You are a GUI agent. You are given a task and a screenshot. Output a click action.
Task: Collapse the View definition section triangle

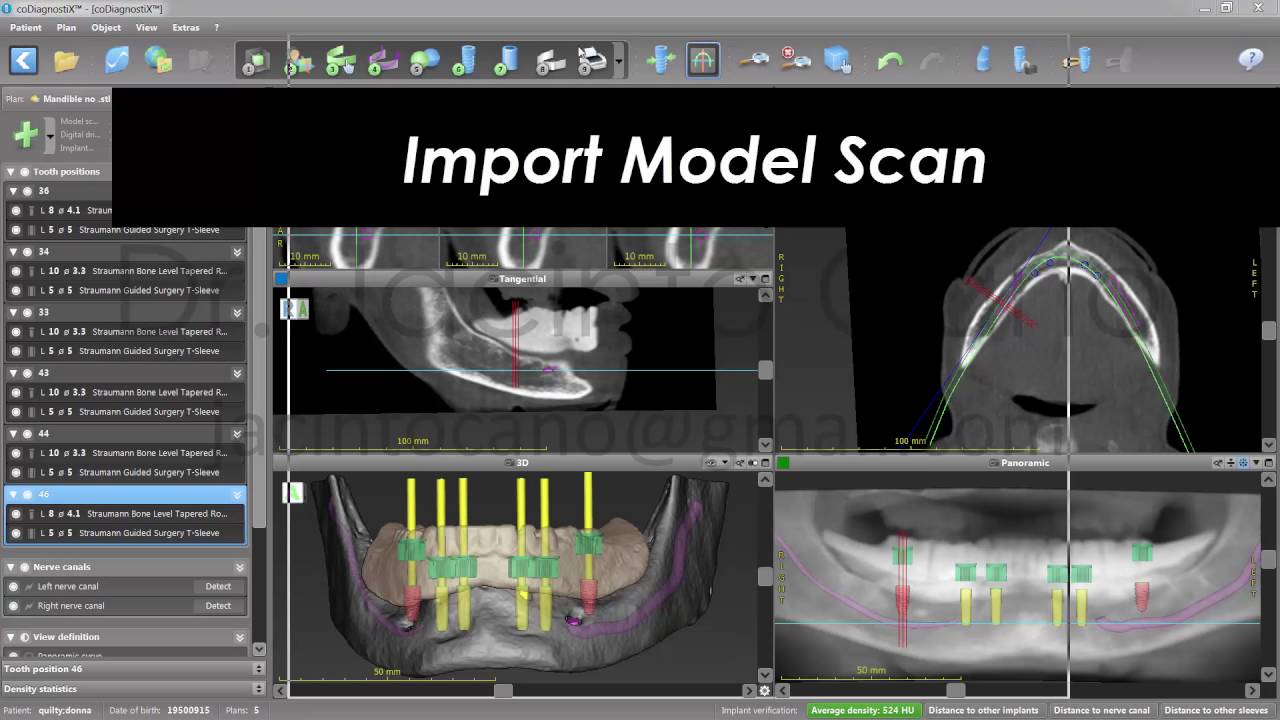coord(10,637)
